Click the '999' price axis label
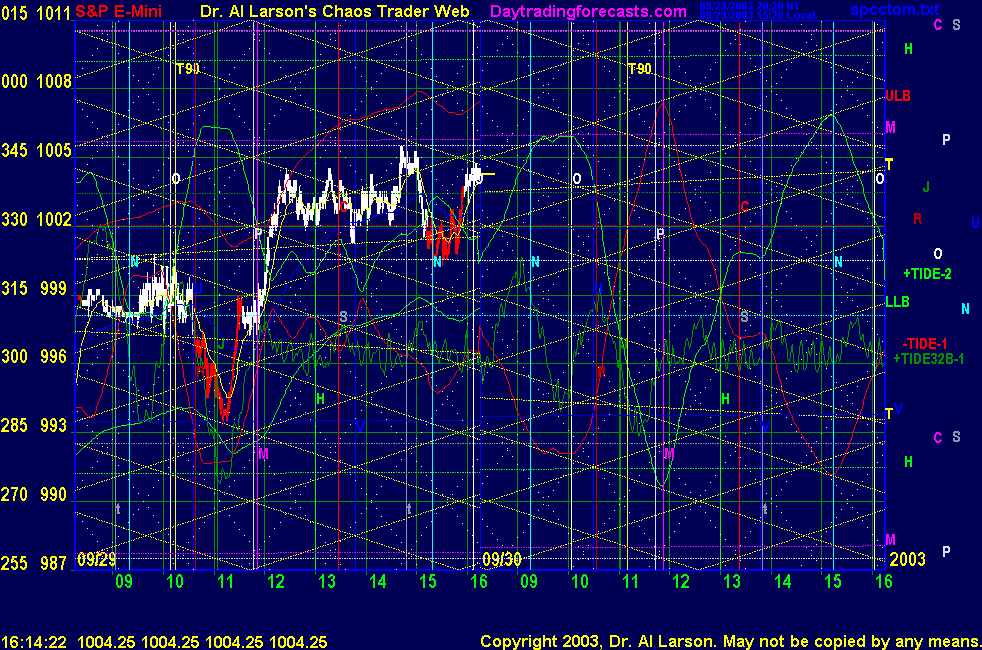Screen dimensions: 982x650 [54, 288]
